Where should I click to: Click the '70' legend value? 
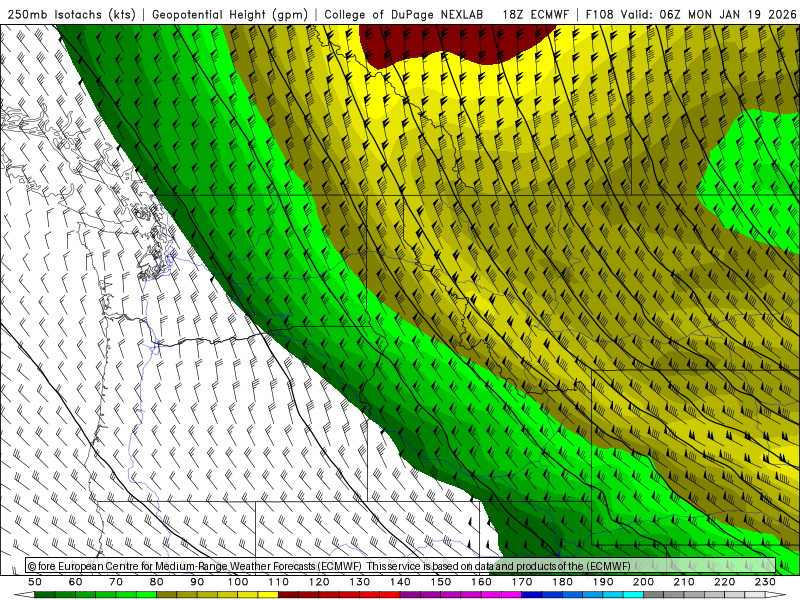pos(116,582)
